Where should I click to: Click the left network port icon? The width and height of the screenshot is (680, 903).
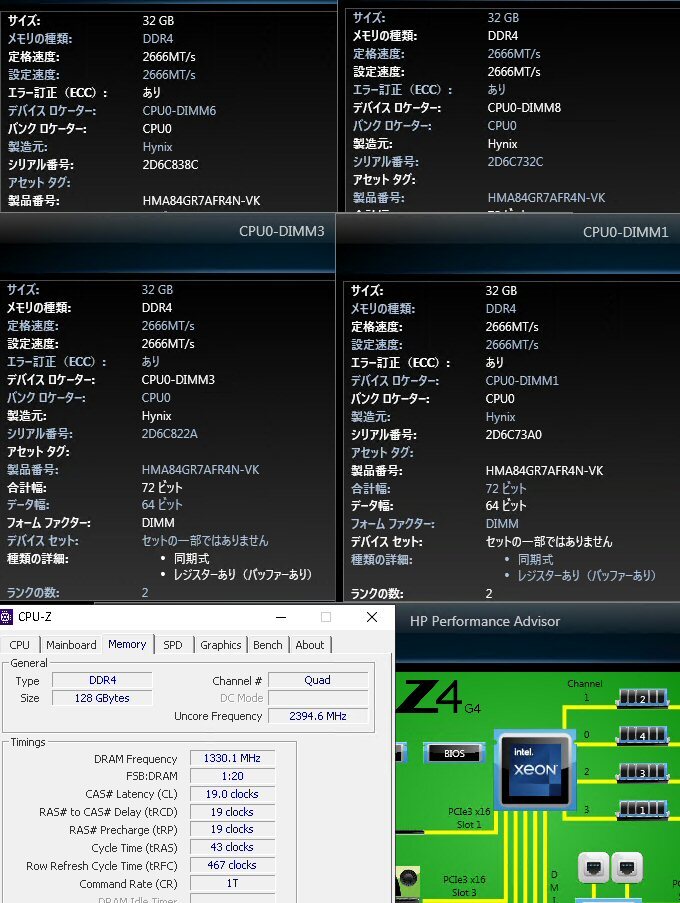(x=593, y=867)
